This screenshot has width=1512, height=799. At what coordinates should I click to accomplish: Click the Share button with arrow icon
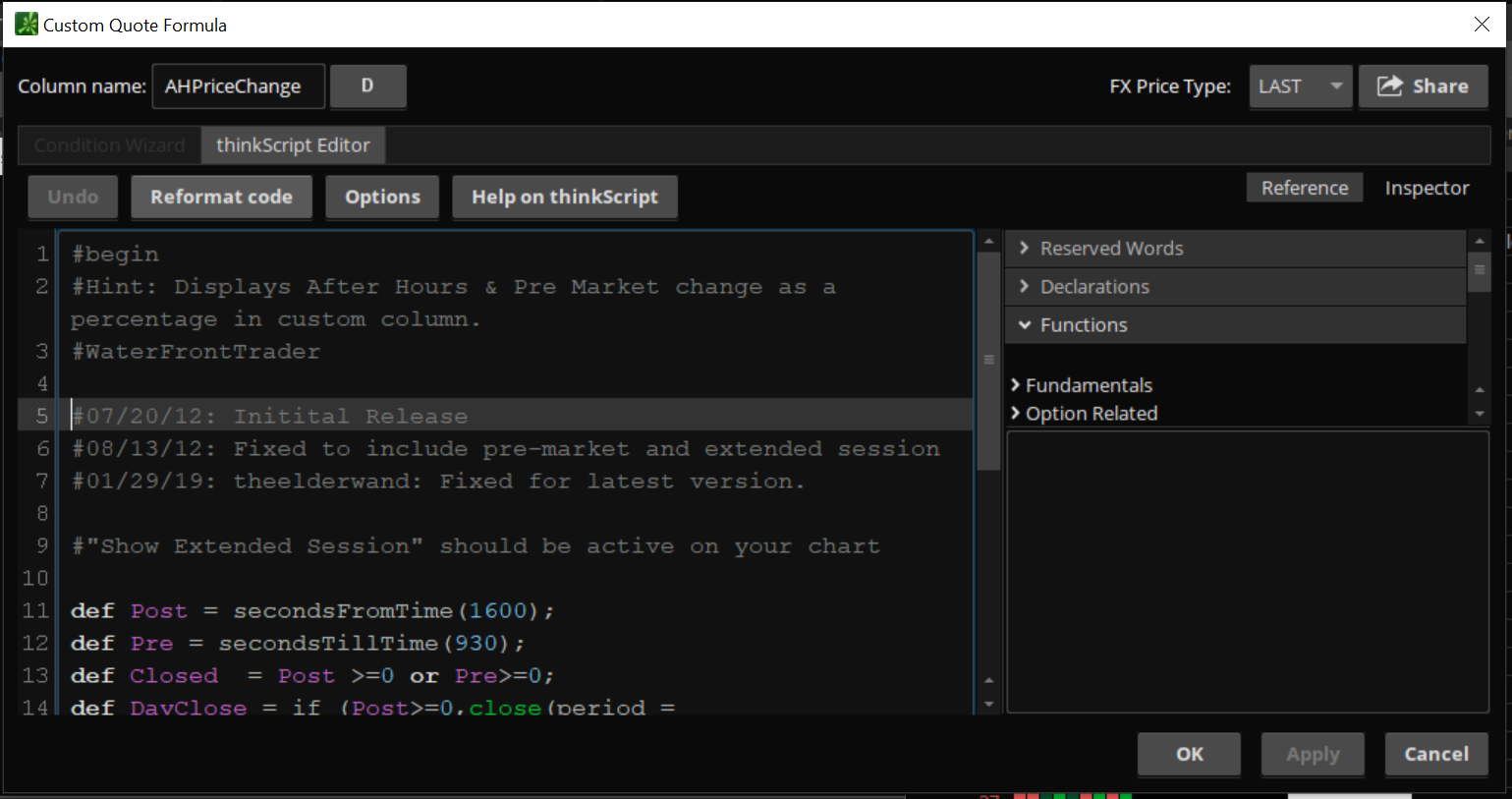pos(1423,86)
